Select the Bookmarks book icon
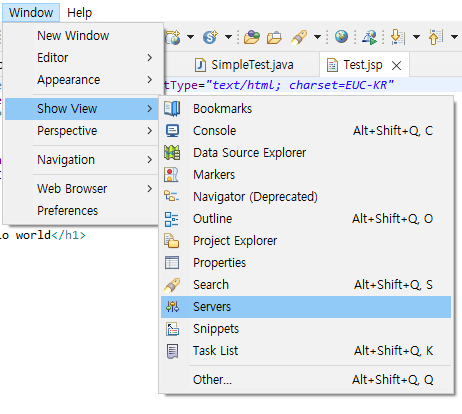Image resolution: width=462 pixels, height=414 pixels. [172, 109]
